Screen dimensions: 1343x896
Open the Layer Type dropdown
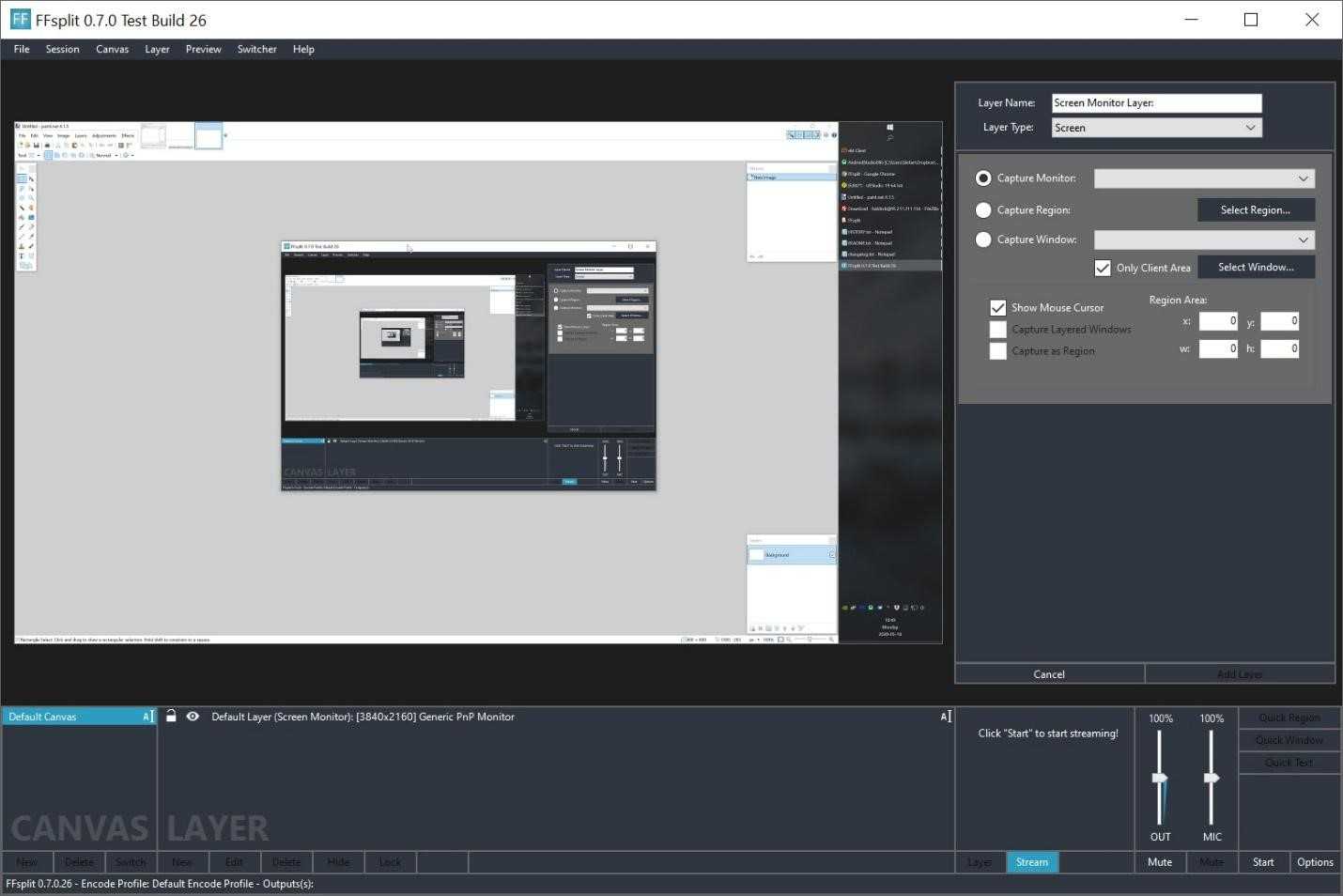click(1156, 128)
